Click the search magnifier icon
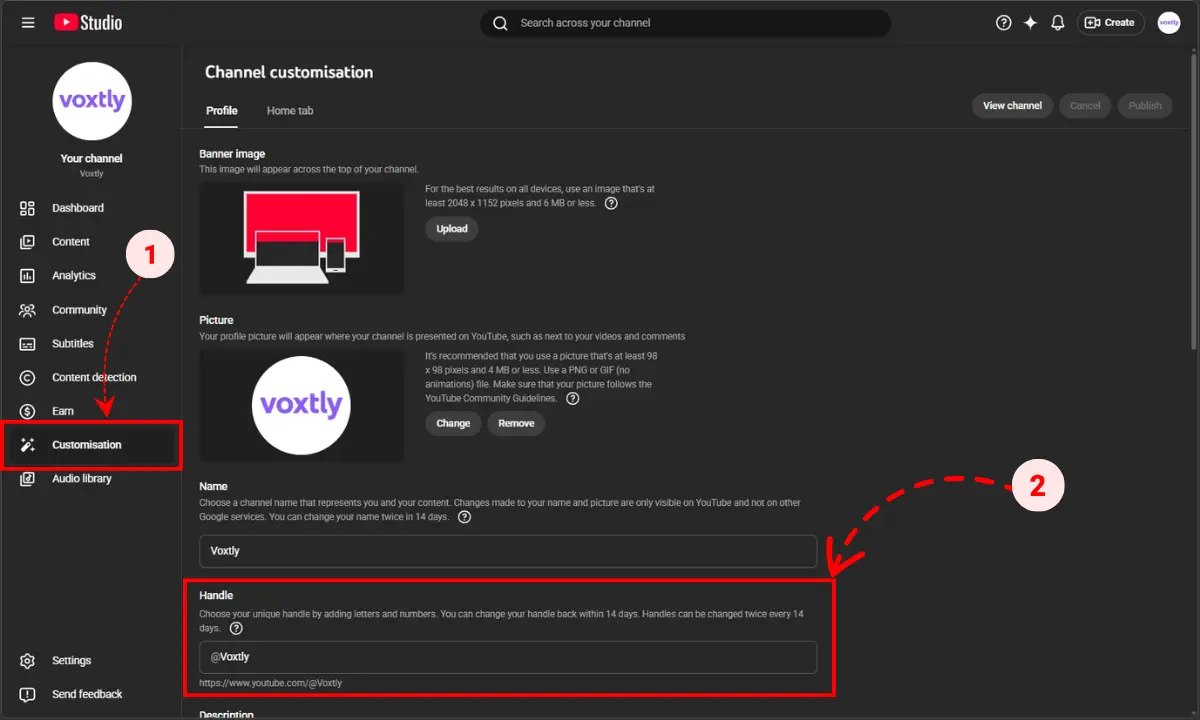 [500, 23]
